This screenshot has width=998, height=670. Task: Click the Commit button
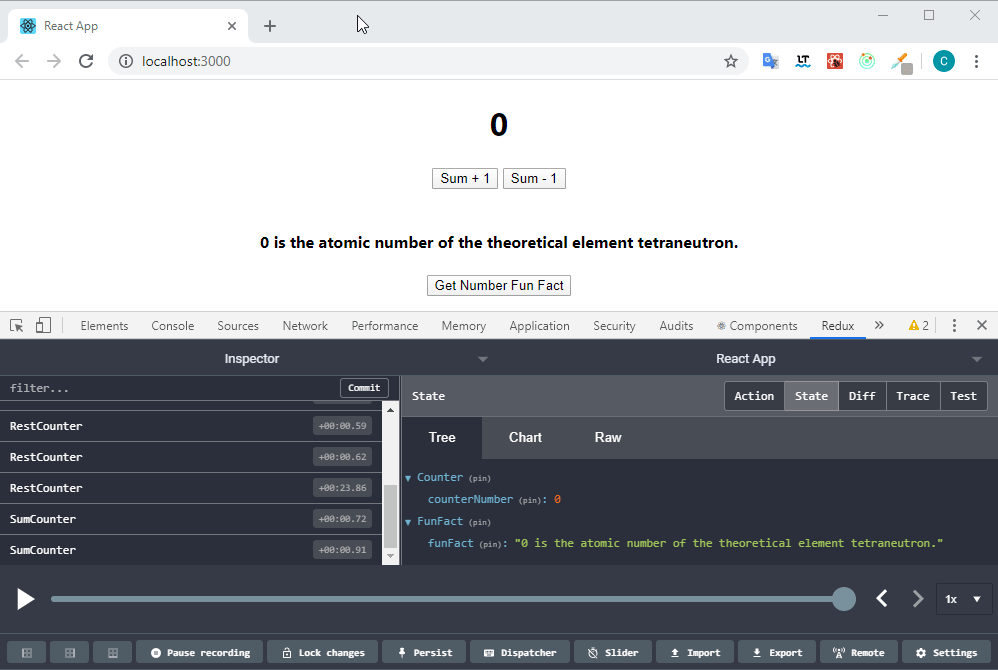pos(363,387)
